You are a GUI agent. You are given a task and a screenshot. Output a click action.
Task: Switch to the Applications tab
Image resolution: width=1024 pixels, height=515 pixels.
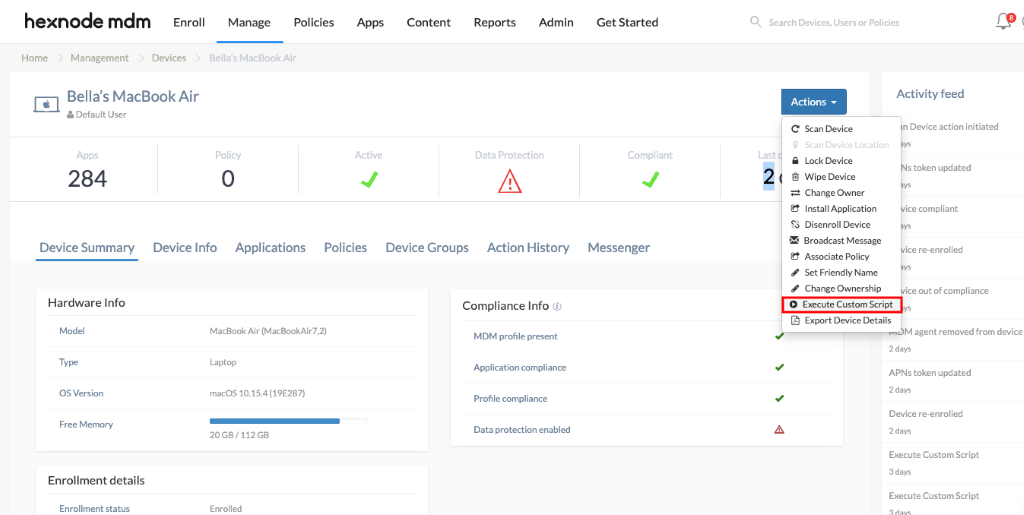click(x=270, y=248)
